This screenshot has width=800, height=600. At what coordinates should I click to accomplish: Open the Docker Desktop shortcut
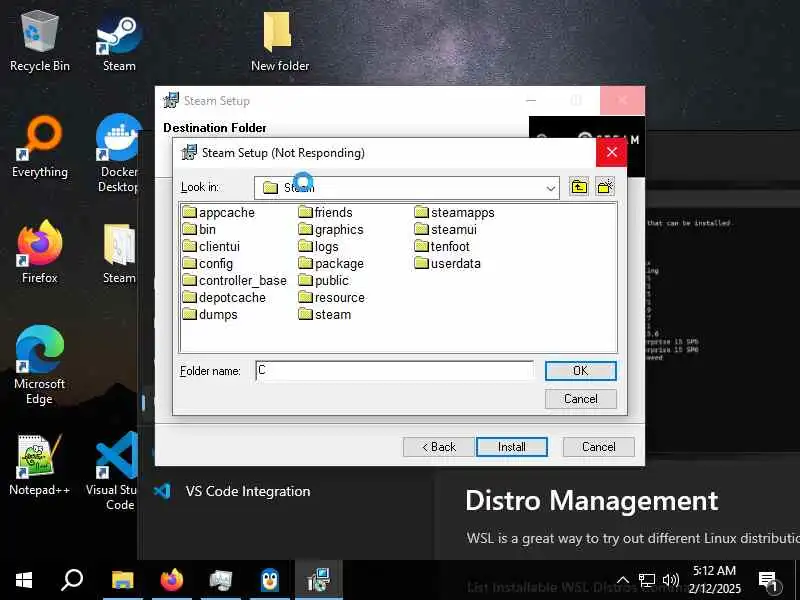click(118, 153)
